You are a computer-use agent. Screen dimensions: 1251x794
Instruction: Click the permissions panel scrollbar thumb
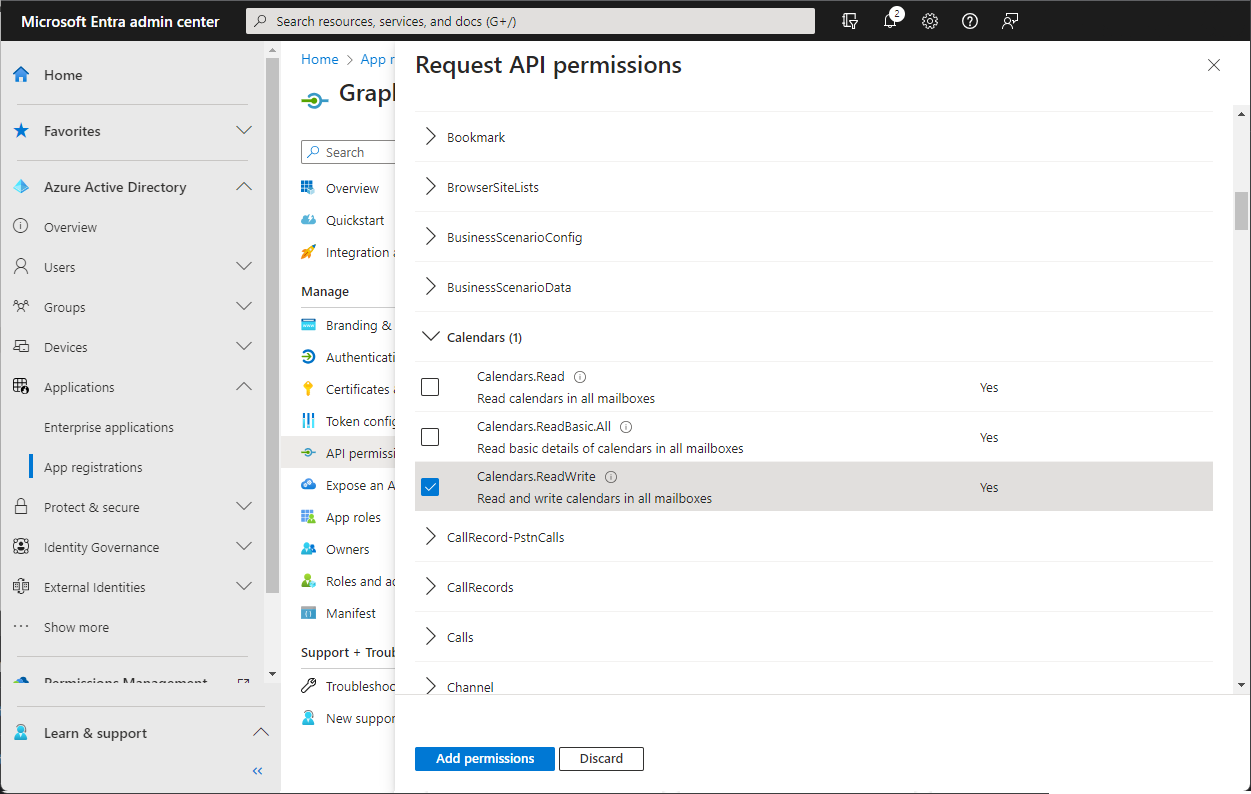coord(1242,210)
